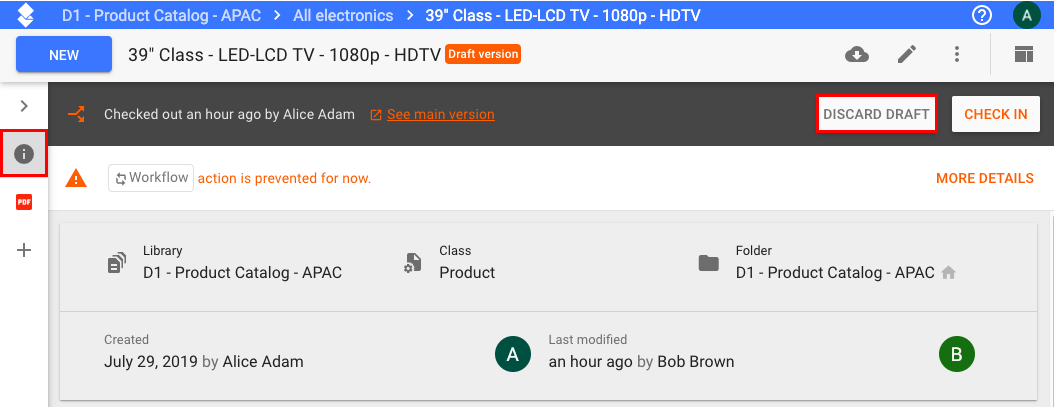The width and height of the screenshot is (1054, 407).
Task: Open the See main version link
Action: (x=440, y=114)
